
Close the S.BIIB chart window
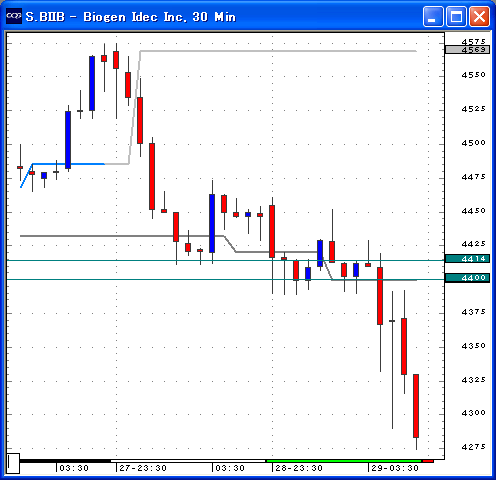[x=480, y=16]
